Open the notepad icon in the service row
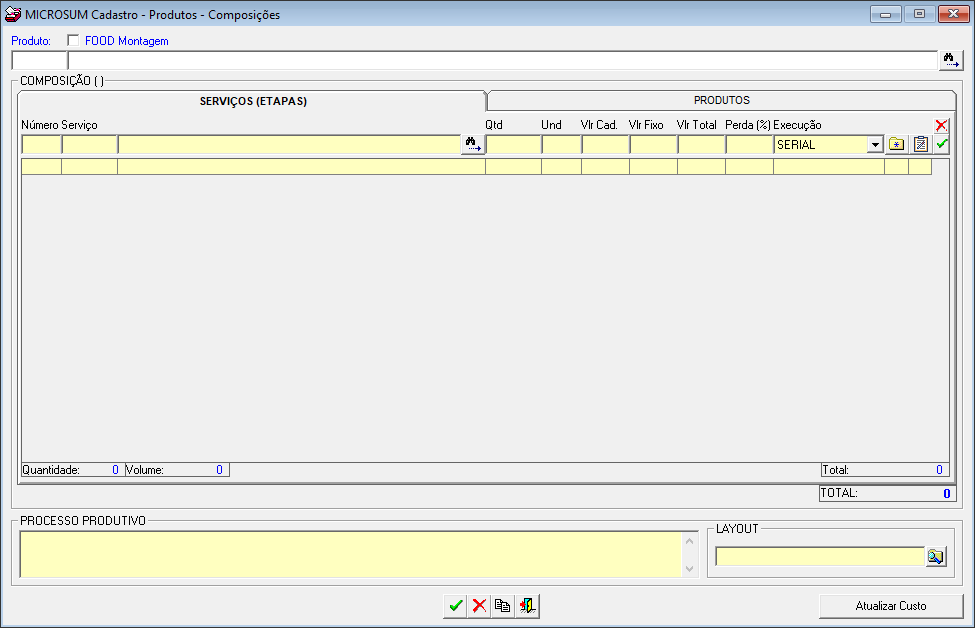The image size is (975, 628). [x=920, y=145]
